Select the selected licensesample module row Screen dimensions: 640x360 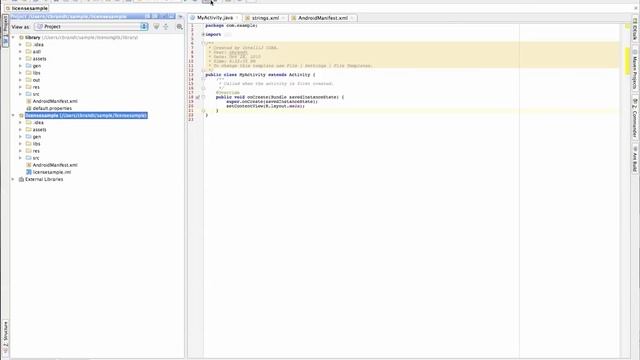(x=97, y=116)
